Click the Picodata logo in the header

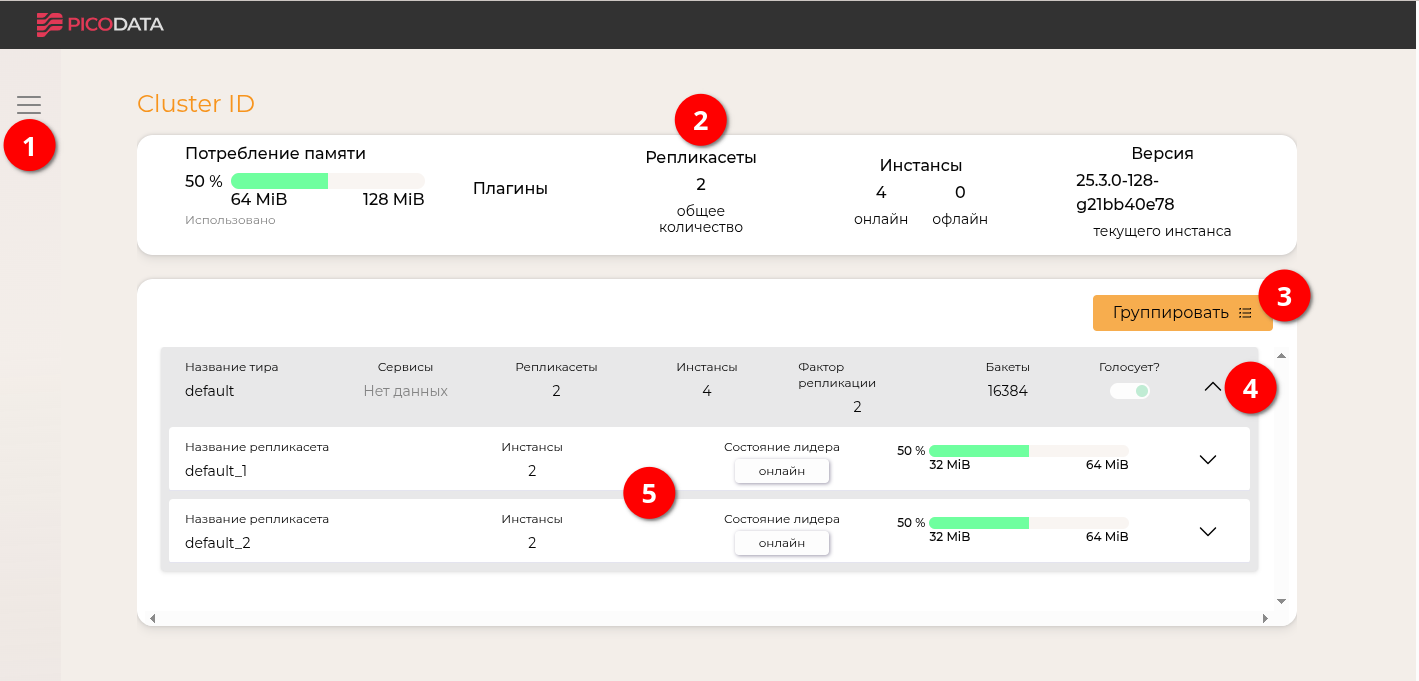click(x=100, y=24)
